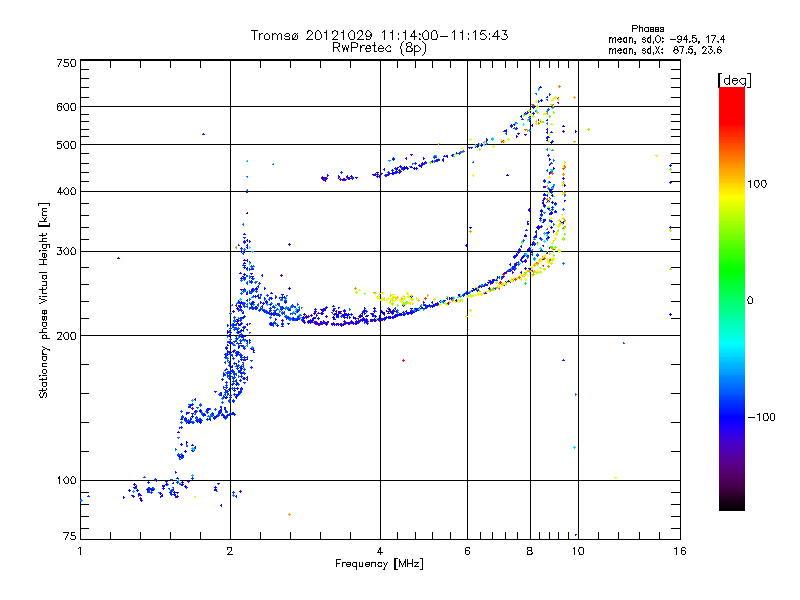Click the y-axis tick '500'
The width and height of the screenshot is (800, 600).
tap(67, 145)
